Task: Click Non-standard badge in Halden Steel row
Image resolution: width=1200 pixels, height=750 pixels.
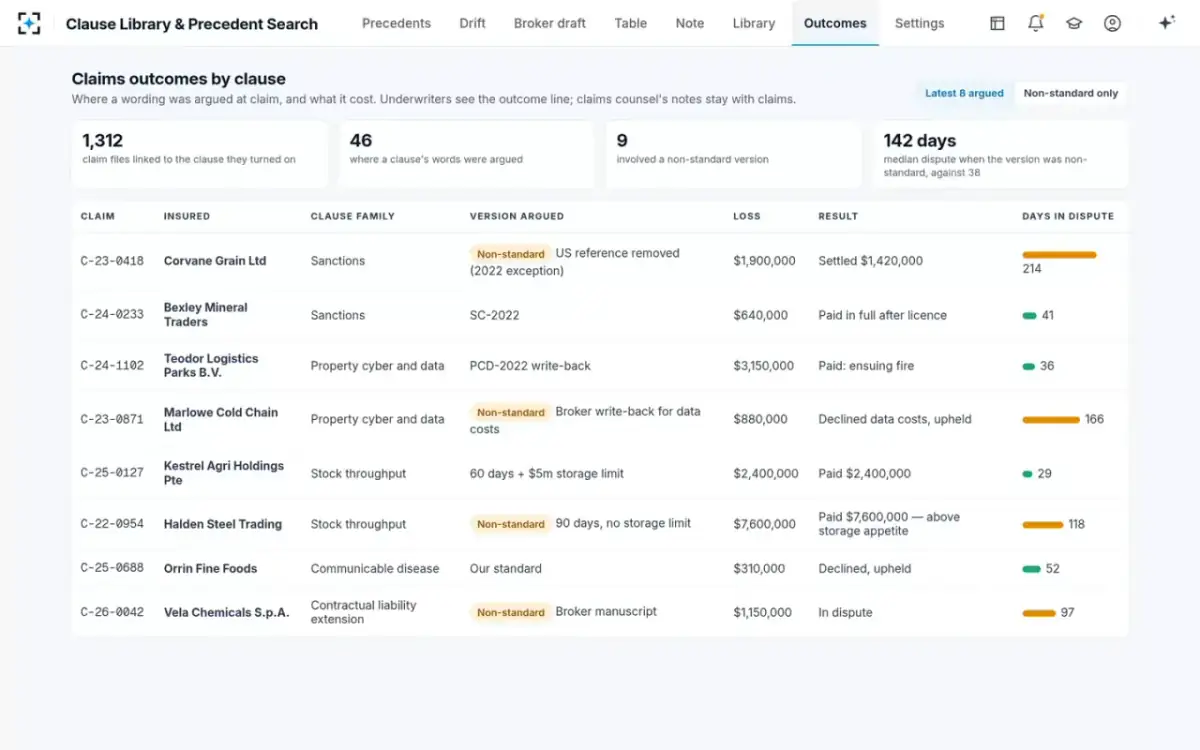Action: [511, 524]
